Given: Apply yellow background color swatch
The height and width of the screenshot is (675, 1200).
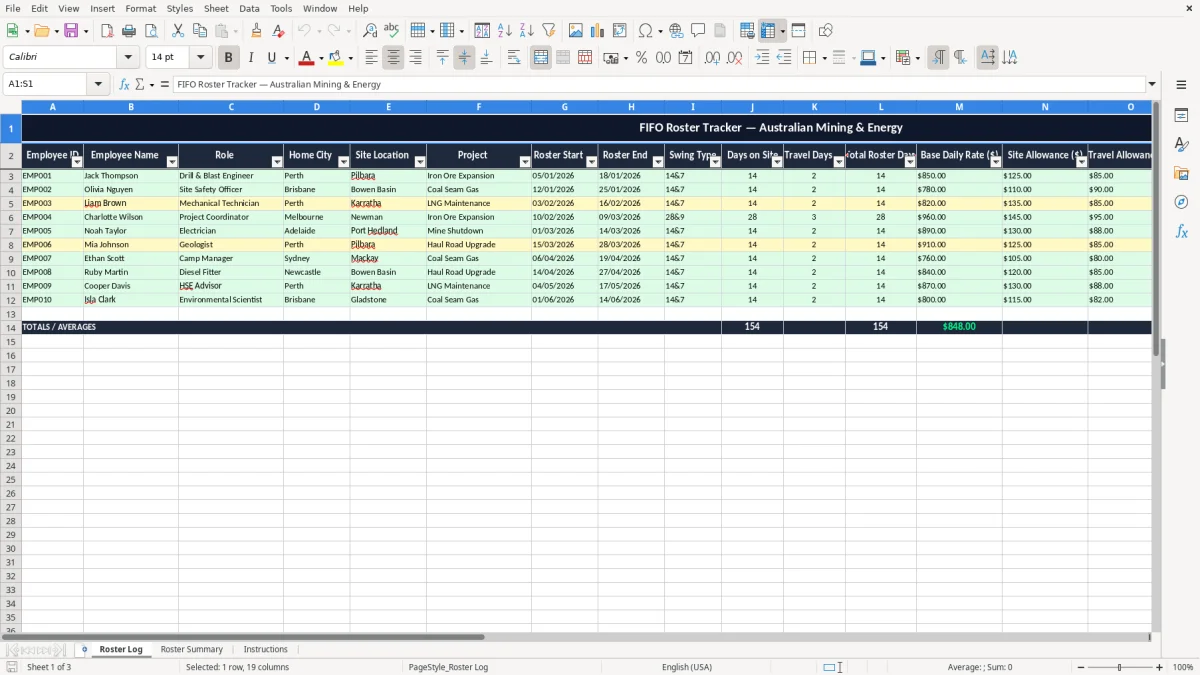Looking at the screenshot, I should click(336, 58).
